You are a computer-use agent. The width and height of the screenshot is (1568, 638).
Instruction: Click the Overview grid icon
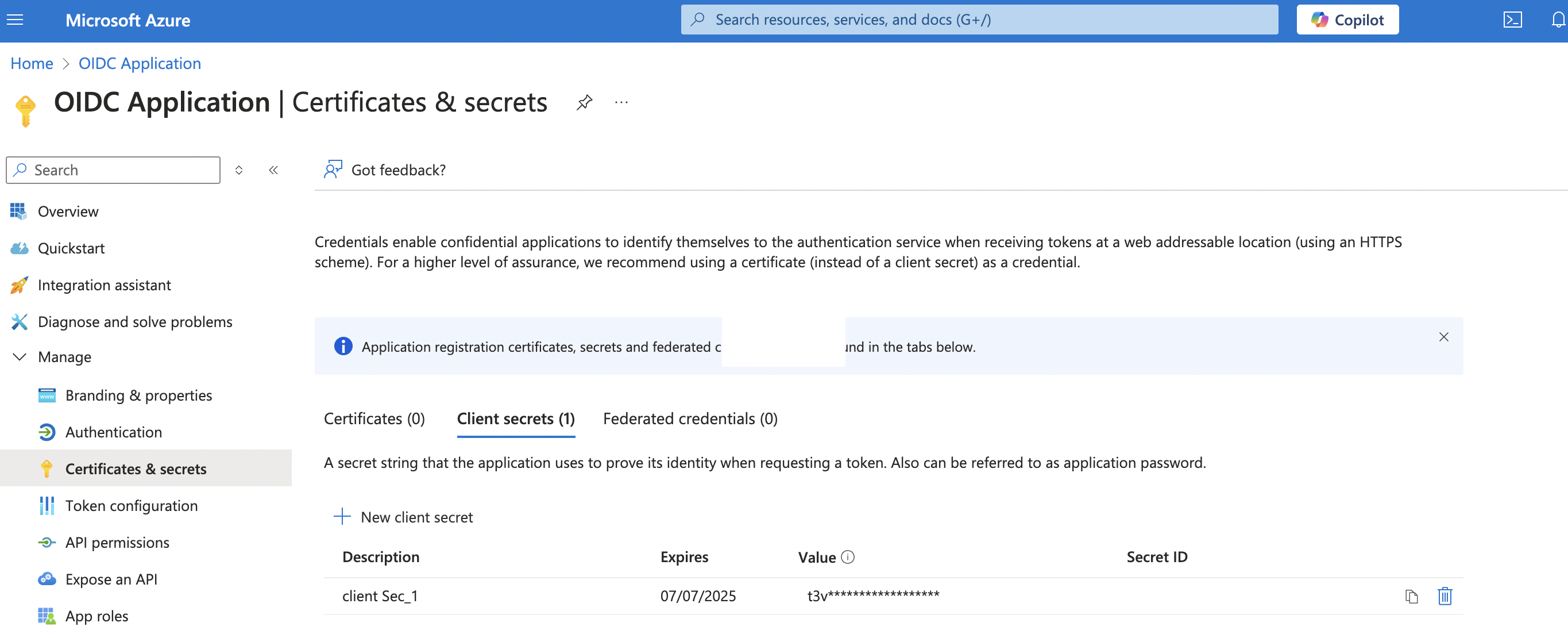18,212
